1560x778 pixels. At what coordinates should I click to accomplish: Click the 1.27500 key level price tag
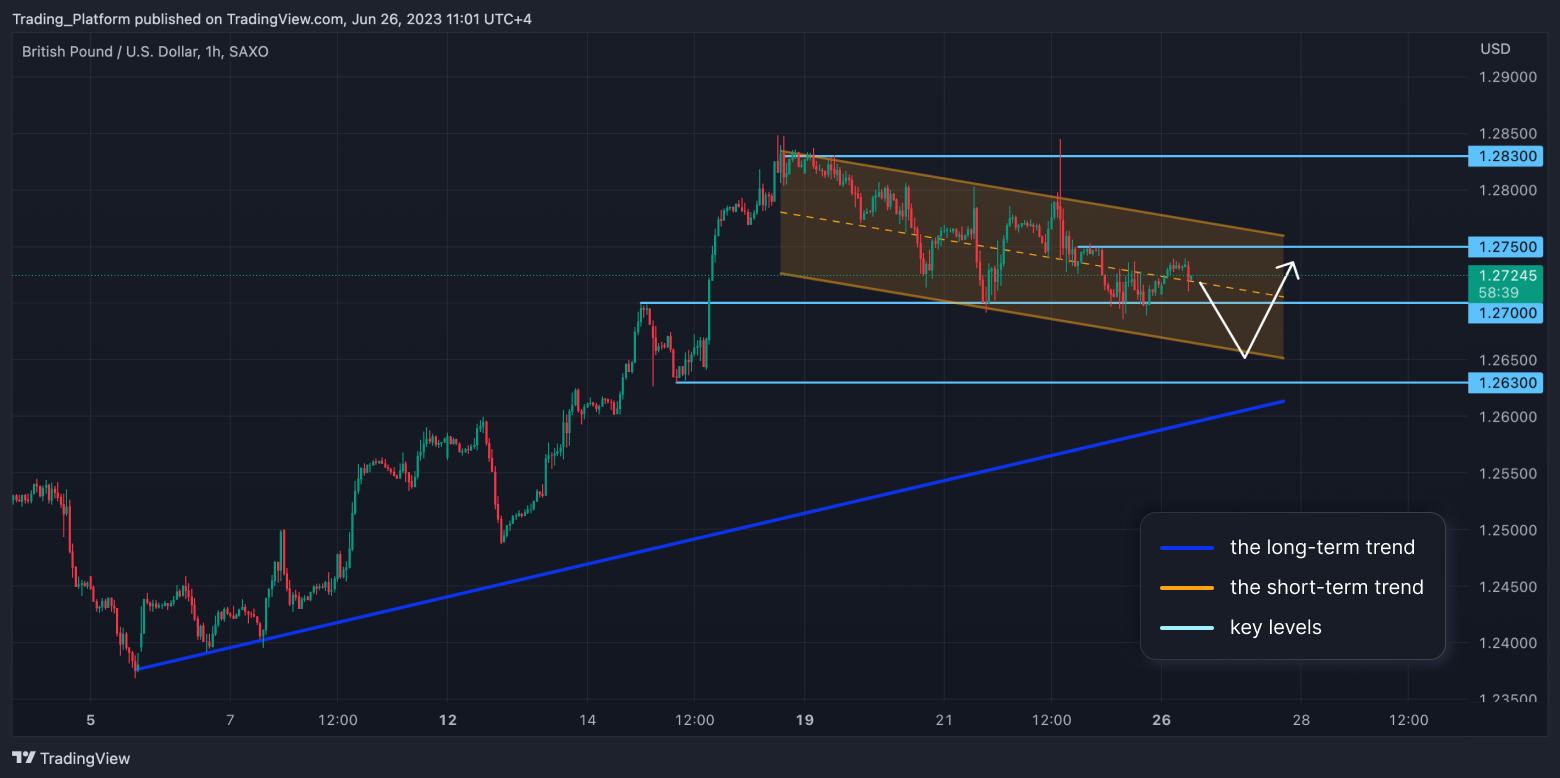point(1506,247)
